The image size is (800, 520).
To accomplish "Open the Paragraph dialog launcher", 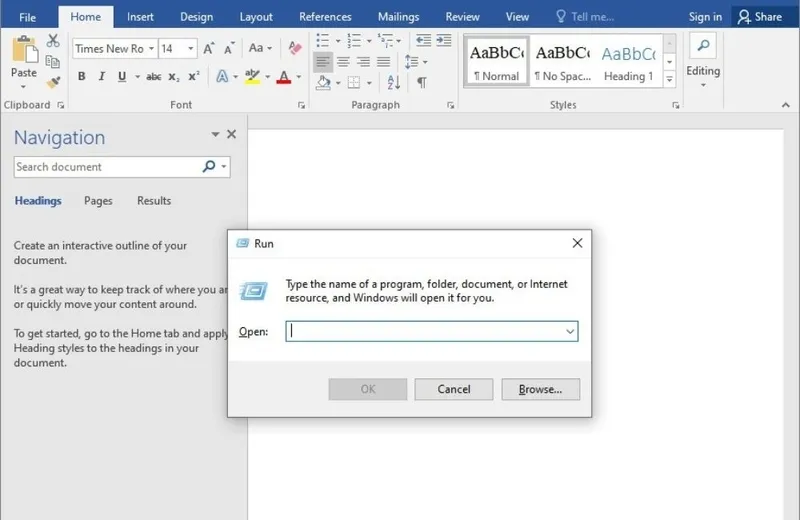I will pos(451,105).
